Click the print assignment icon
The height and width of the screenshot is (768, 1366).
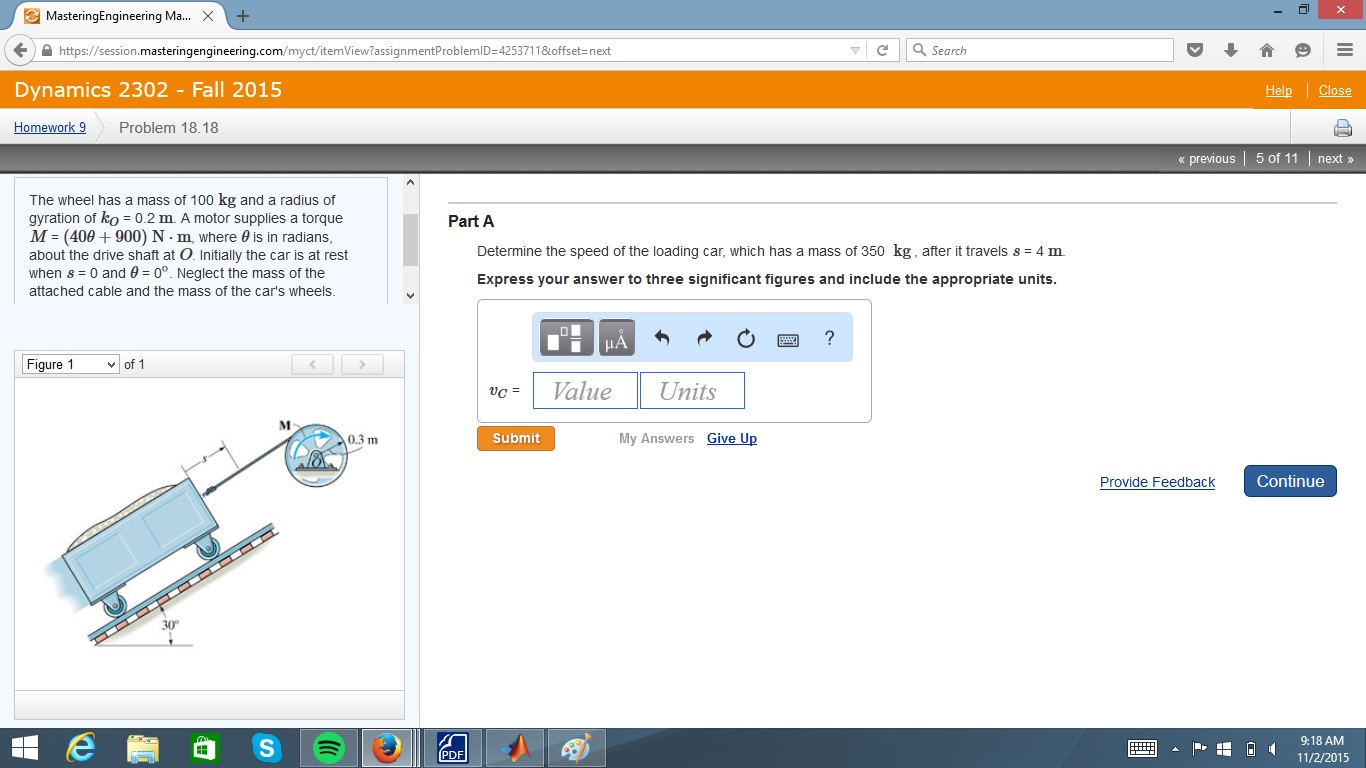click(x=1341, y=127)
